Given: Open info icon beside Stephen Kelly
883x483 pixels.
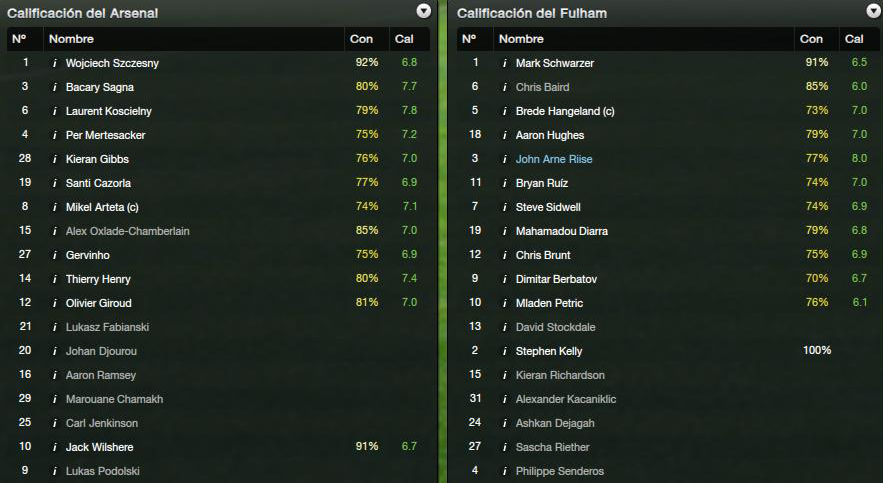Looking at the screenshot, I should [505, 351].
